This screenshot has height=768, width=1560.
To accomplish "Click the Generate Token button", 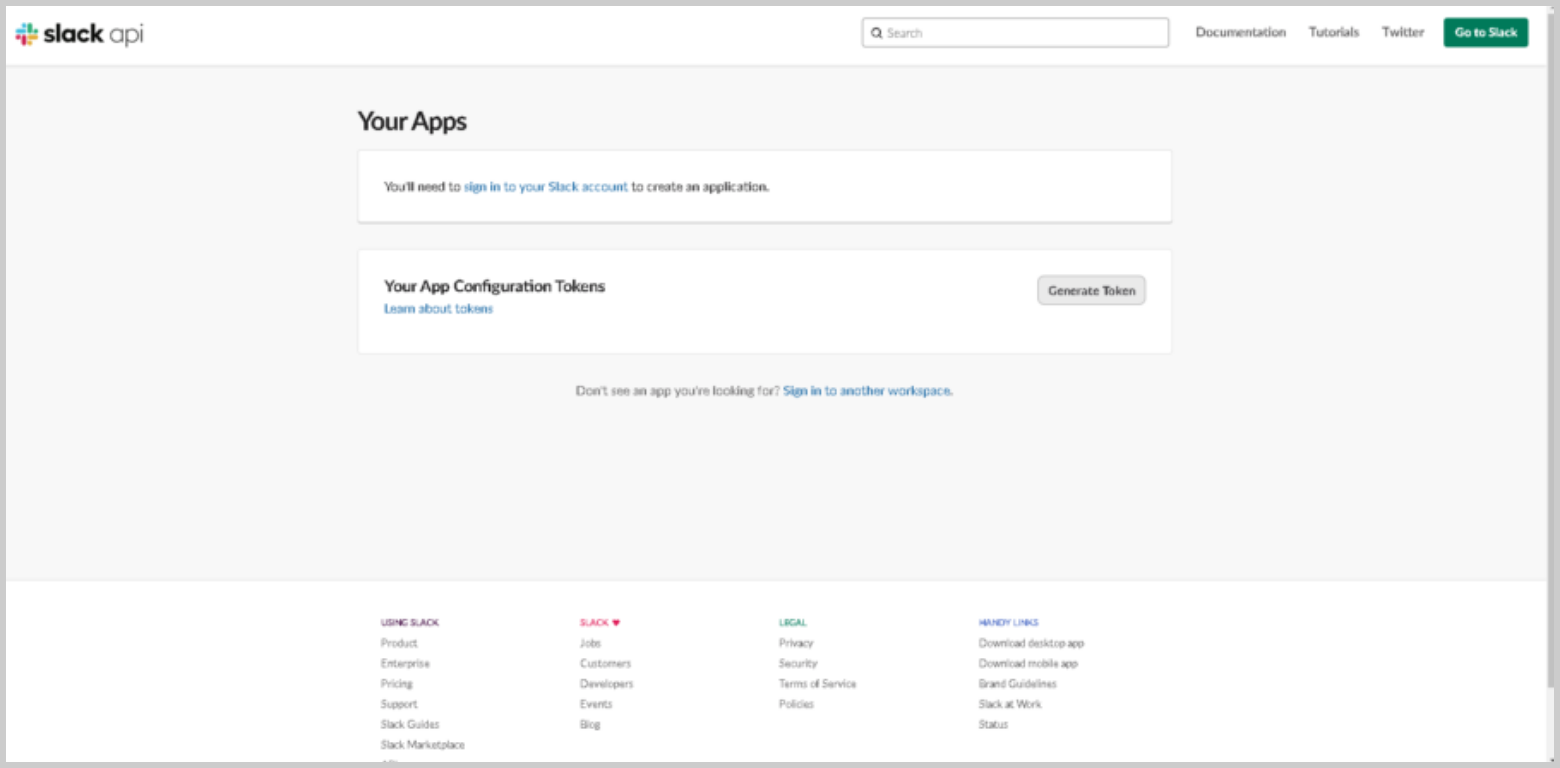I will pyautogui.click(x=1091, y=291).
